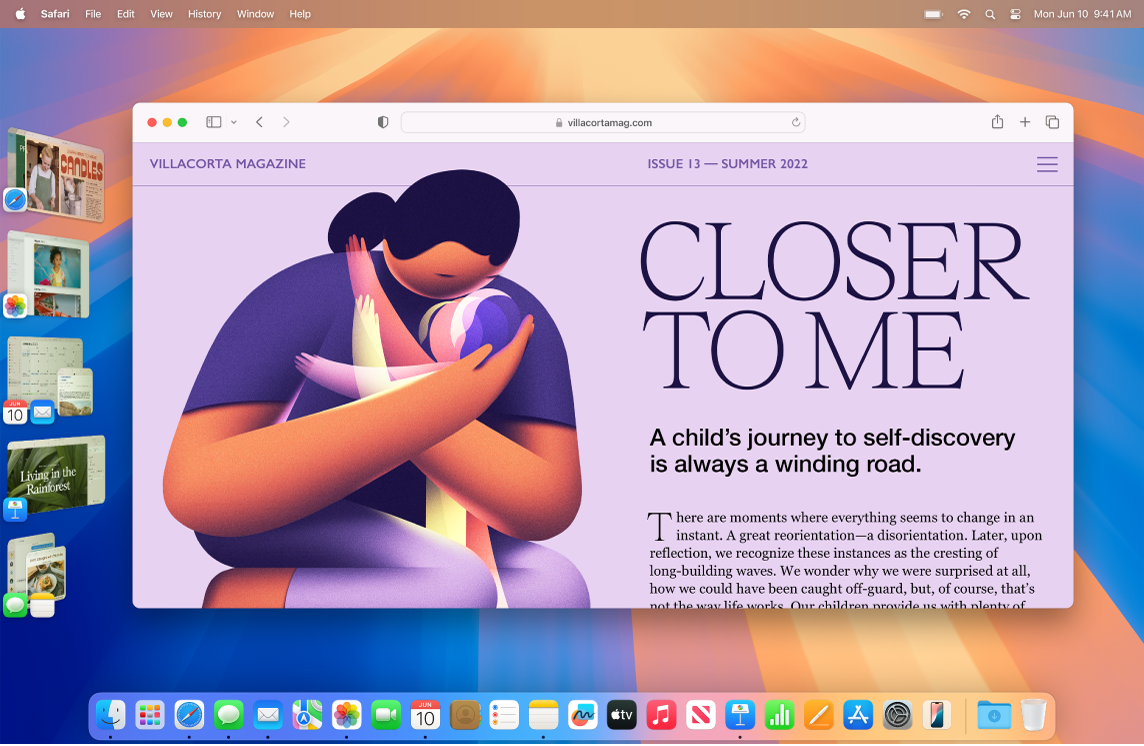Open the magazine's hamburger menu

point(1047,164)
